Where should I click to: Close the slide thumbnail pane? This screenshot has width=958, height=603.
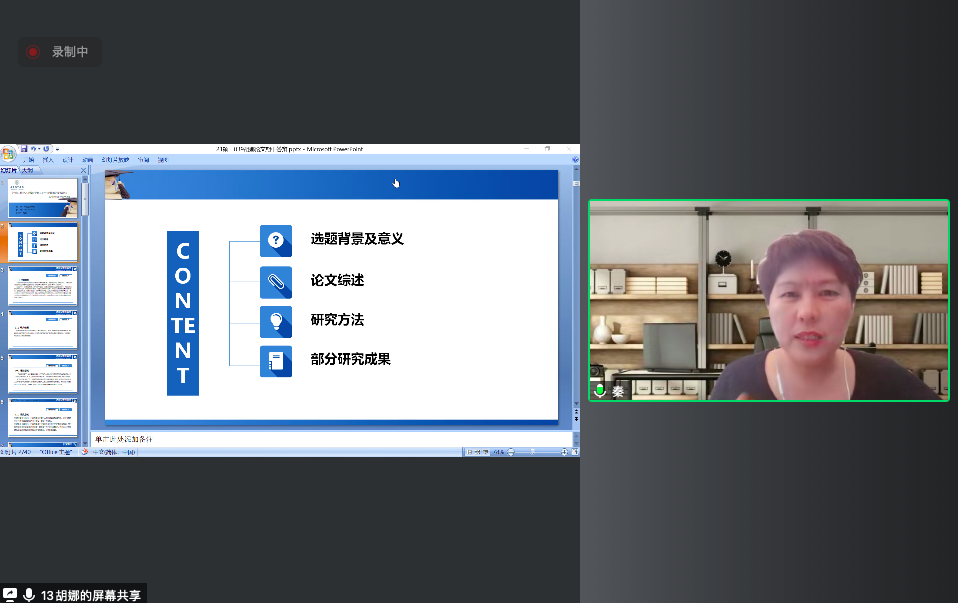(x=83, y=171)
